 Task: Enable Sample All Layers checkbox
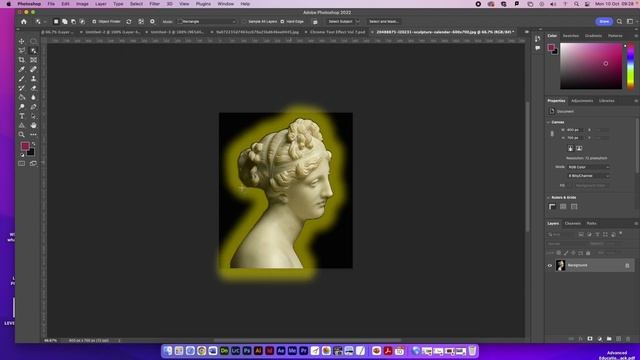(244, 22)
